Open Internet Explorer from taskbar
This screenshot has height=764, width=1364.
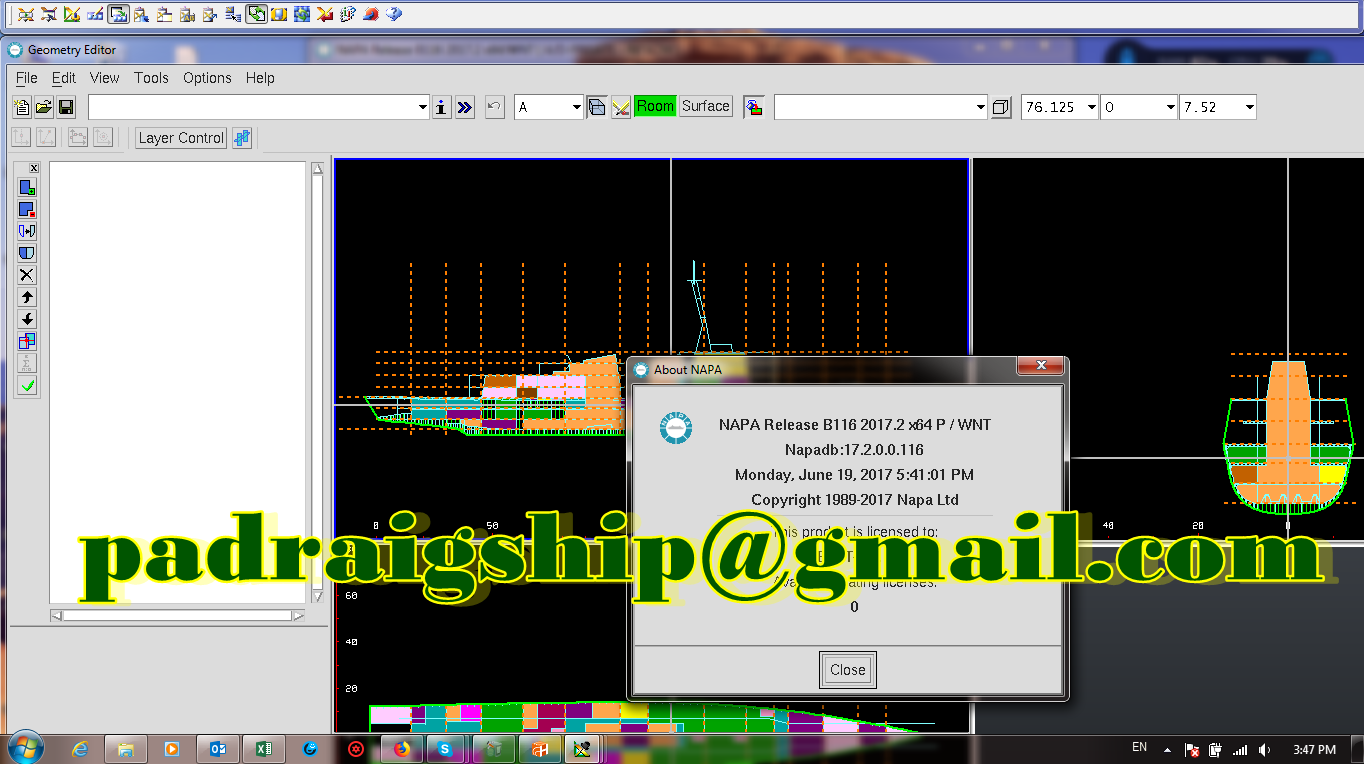(x=80, y=748)
